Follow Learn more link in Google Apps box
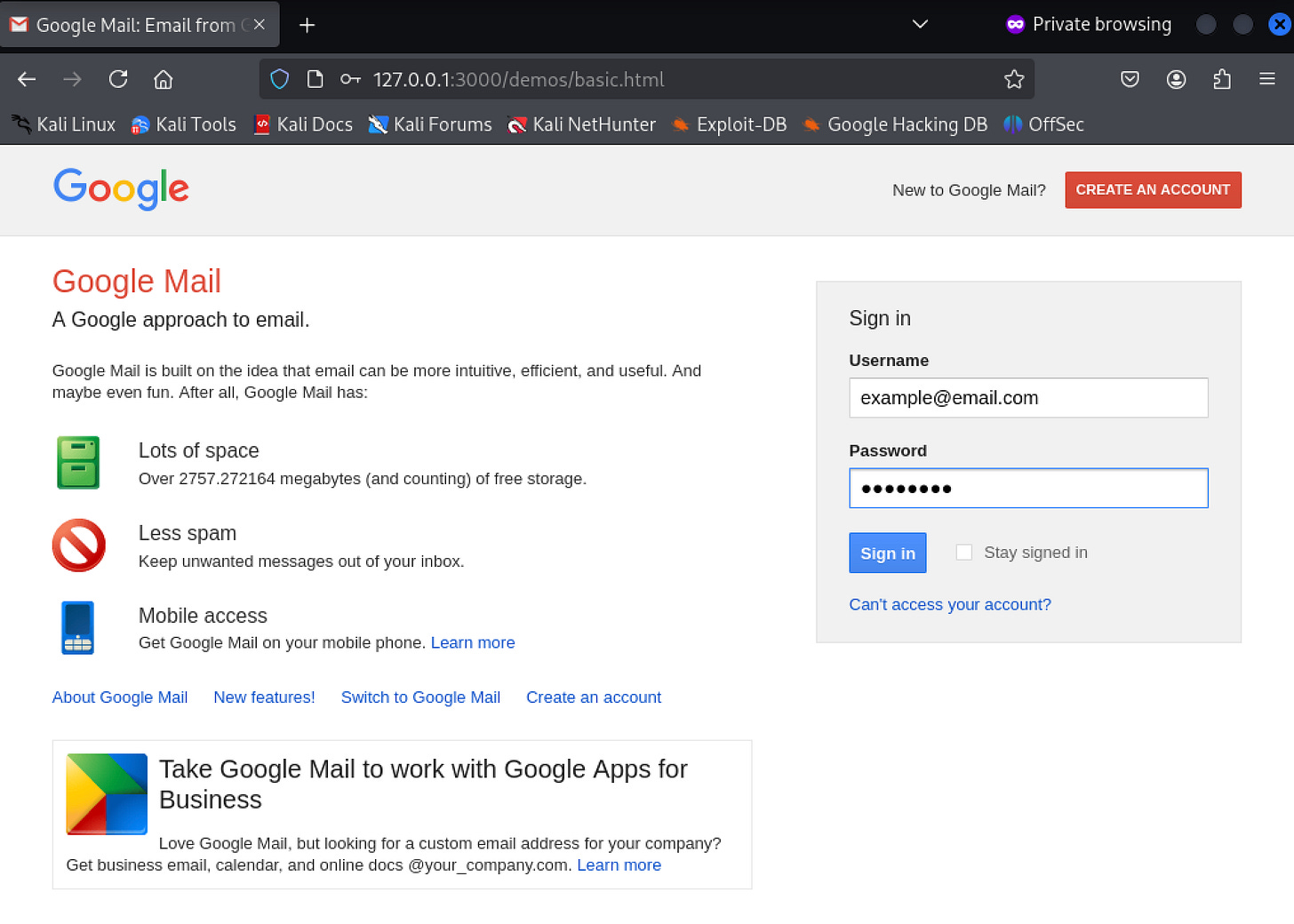Viewport: 1294px width, 924px height. coord(619,864)
